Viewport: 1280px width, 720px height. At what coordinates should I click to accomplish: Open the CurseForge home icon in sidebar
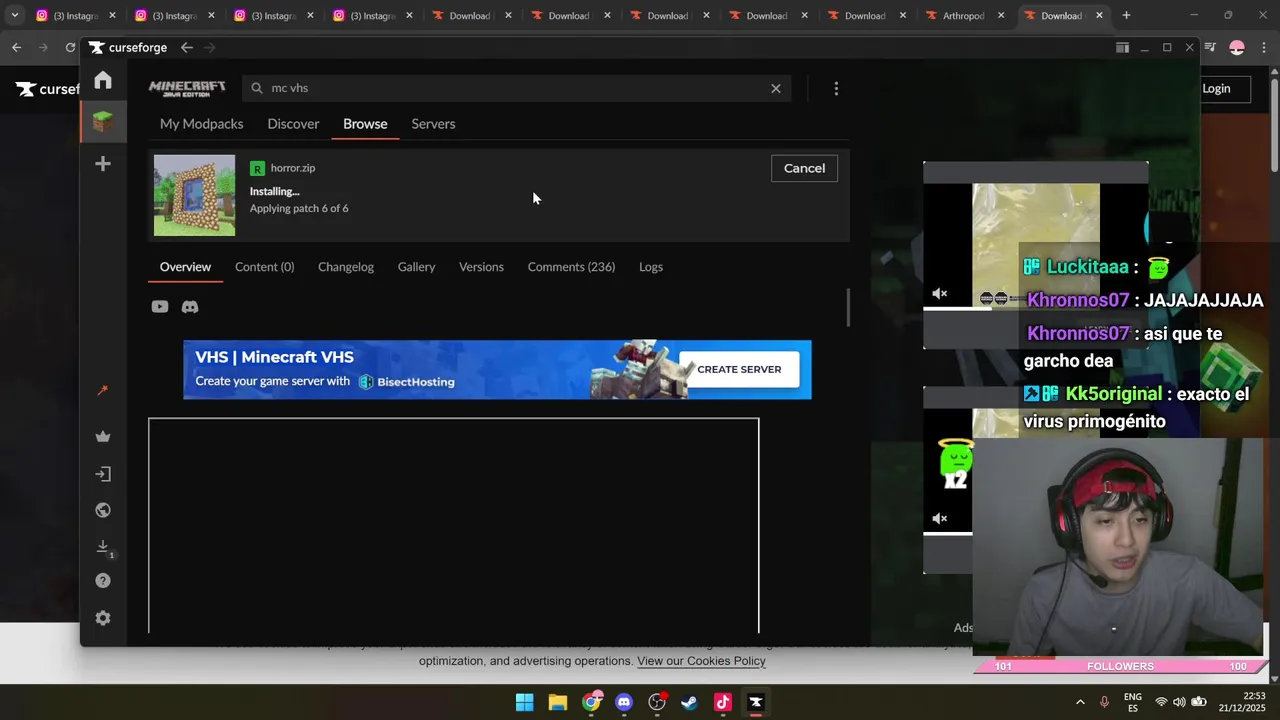pos(103,80)
